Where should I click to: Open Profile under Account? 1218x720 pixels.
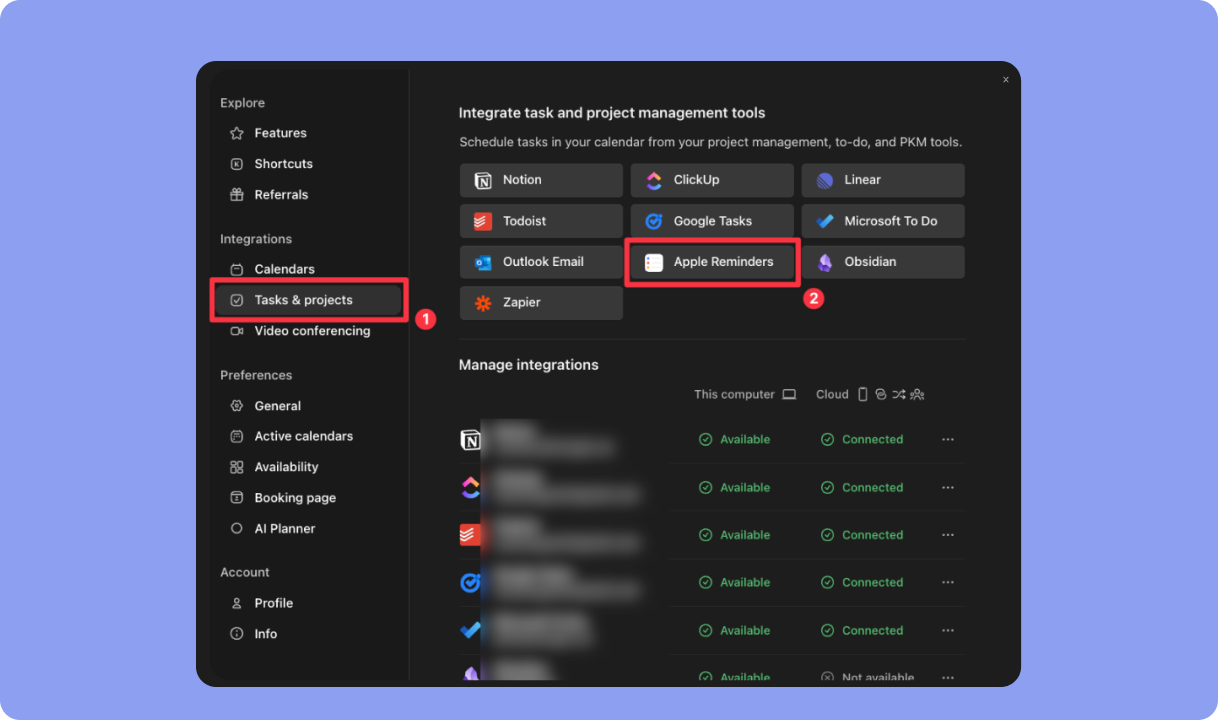(x=261, y=603)
